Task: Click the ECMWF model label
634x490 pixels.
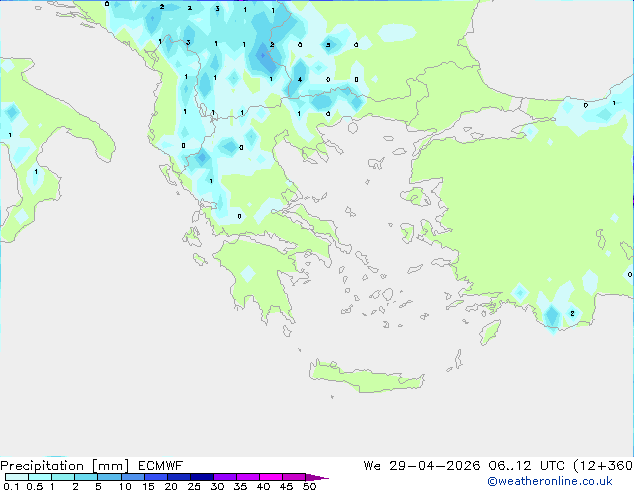Action: (161, 466)
